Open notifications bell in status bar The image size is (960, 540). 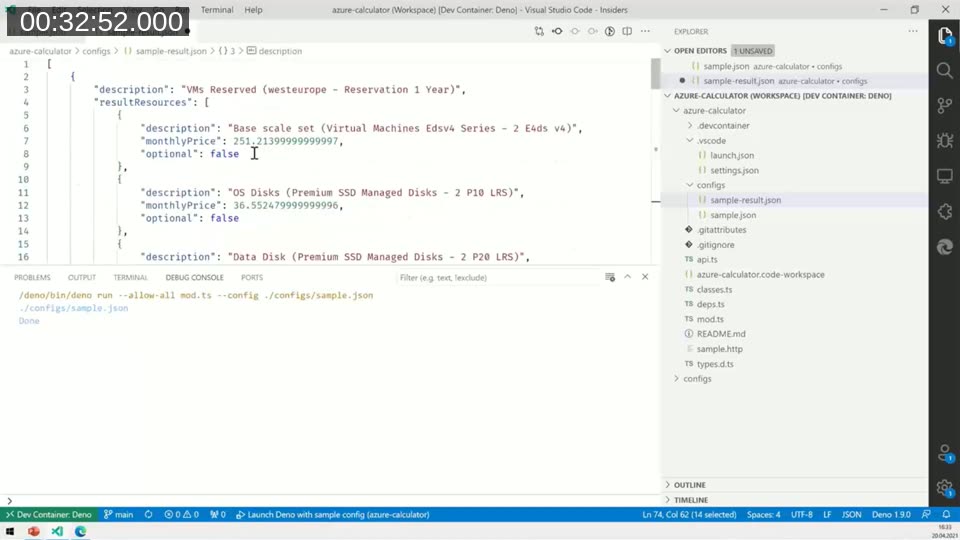[x=947, y=515]
